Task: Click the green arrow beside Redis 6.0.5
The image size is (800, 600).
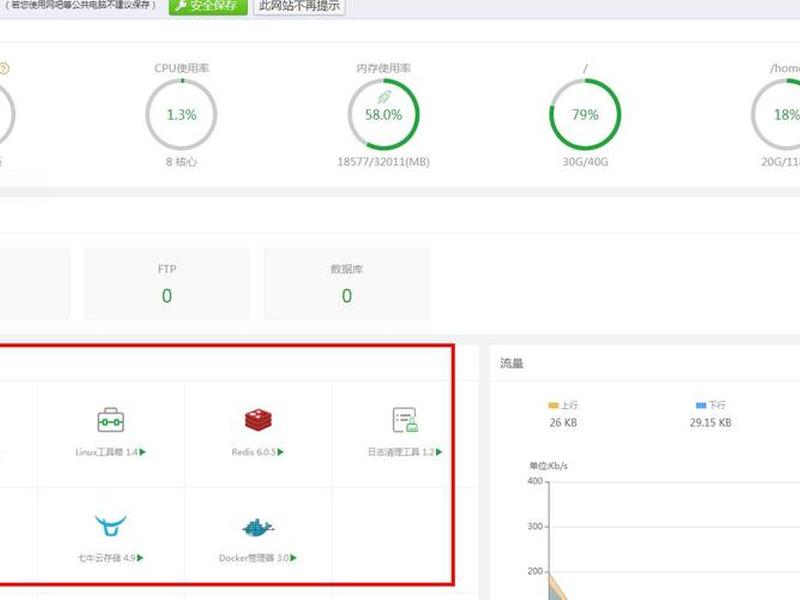Action: [281, 452]
